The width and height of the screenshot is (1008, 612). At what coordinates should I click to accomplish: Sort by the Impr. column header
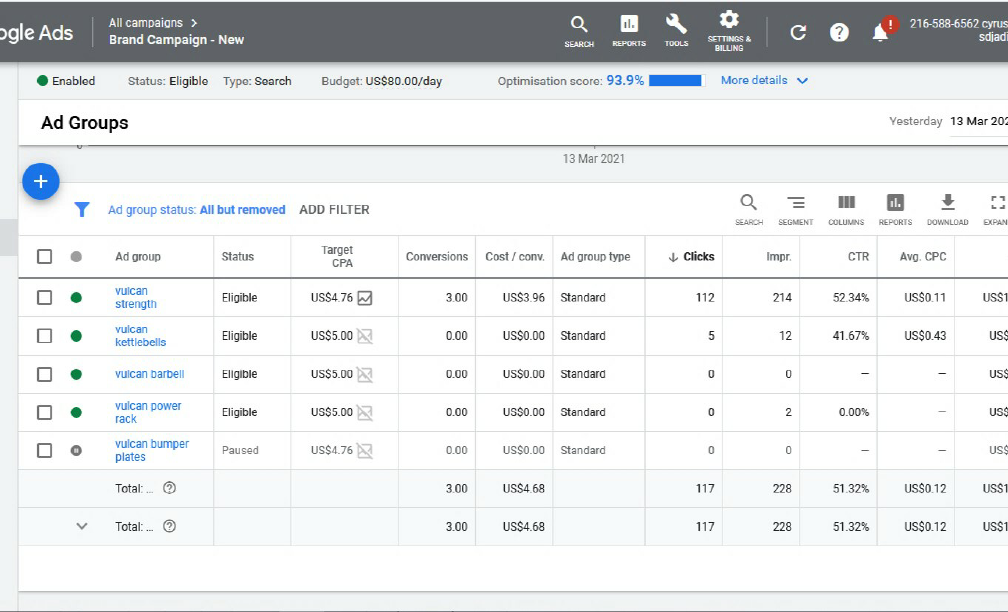(778, 256)
